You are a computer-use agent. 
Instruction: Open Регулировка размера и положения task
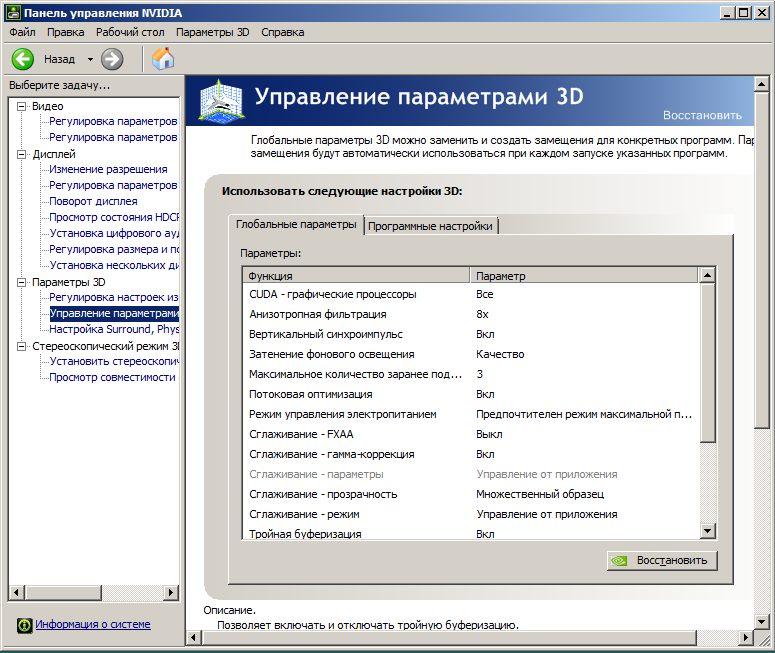coord(114,249)
